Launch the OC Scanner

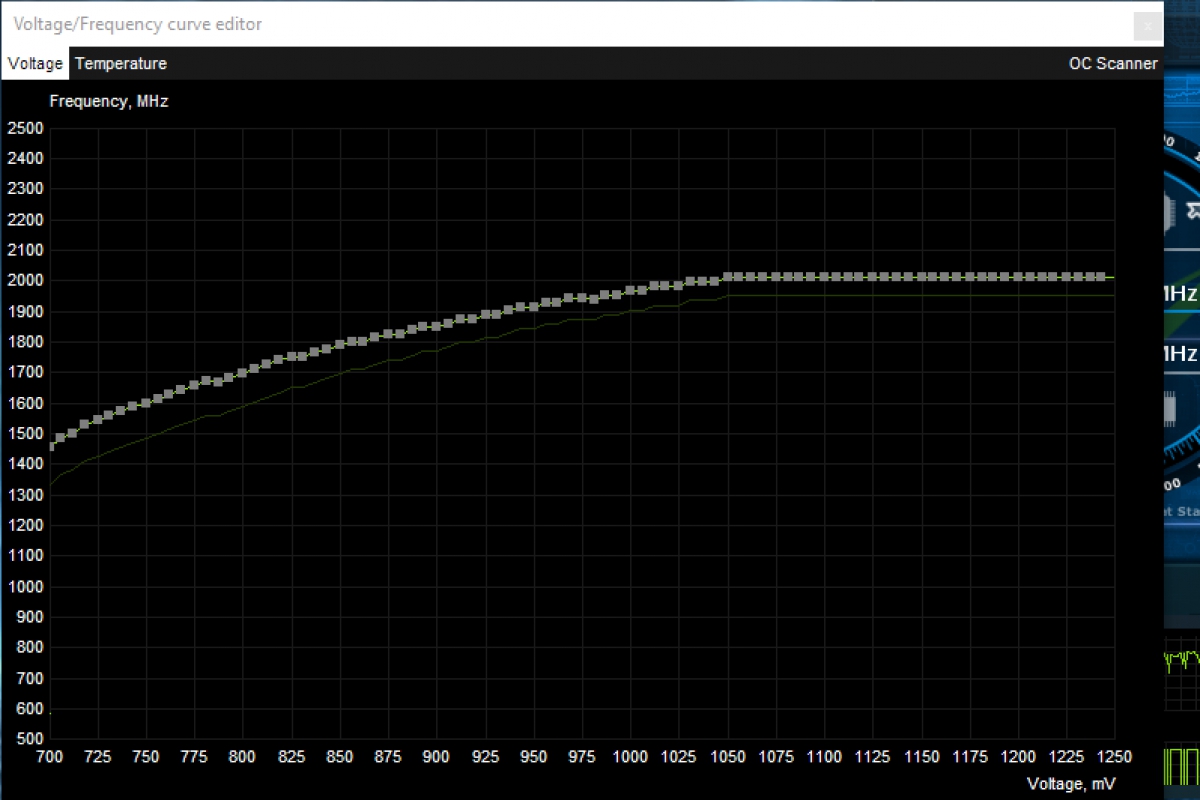[x=1113, y=63]
